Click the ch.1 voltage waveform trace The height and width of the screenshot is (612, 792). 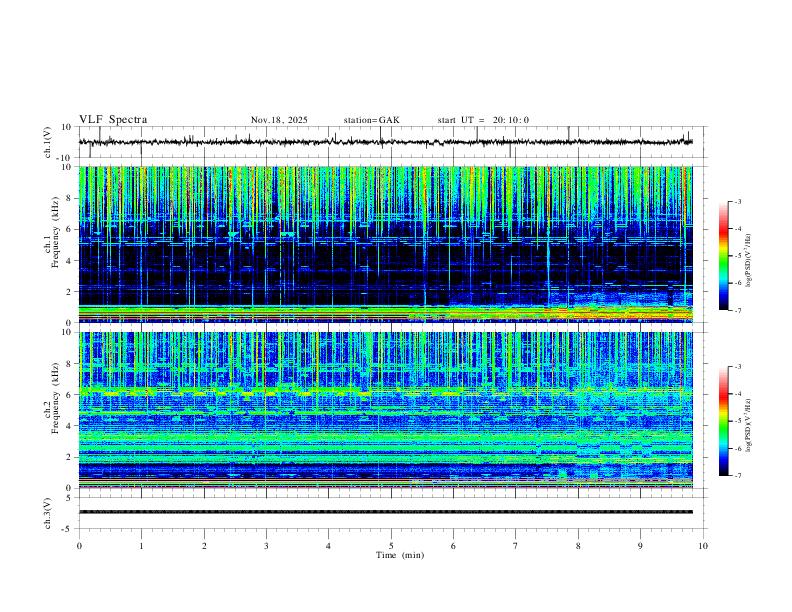click(385, 142)
